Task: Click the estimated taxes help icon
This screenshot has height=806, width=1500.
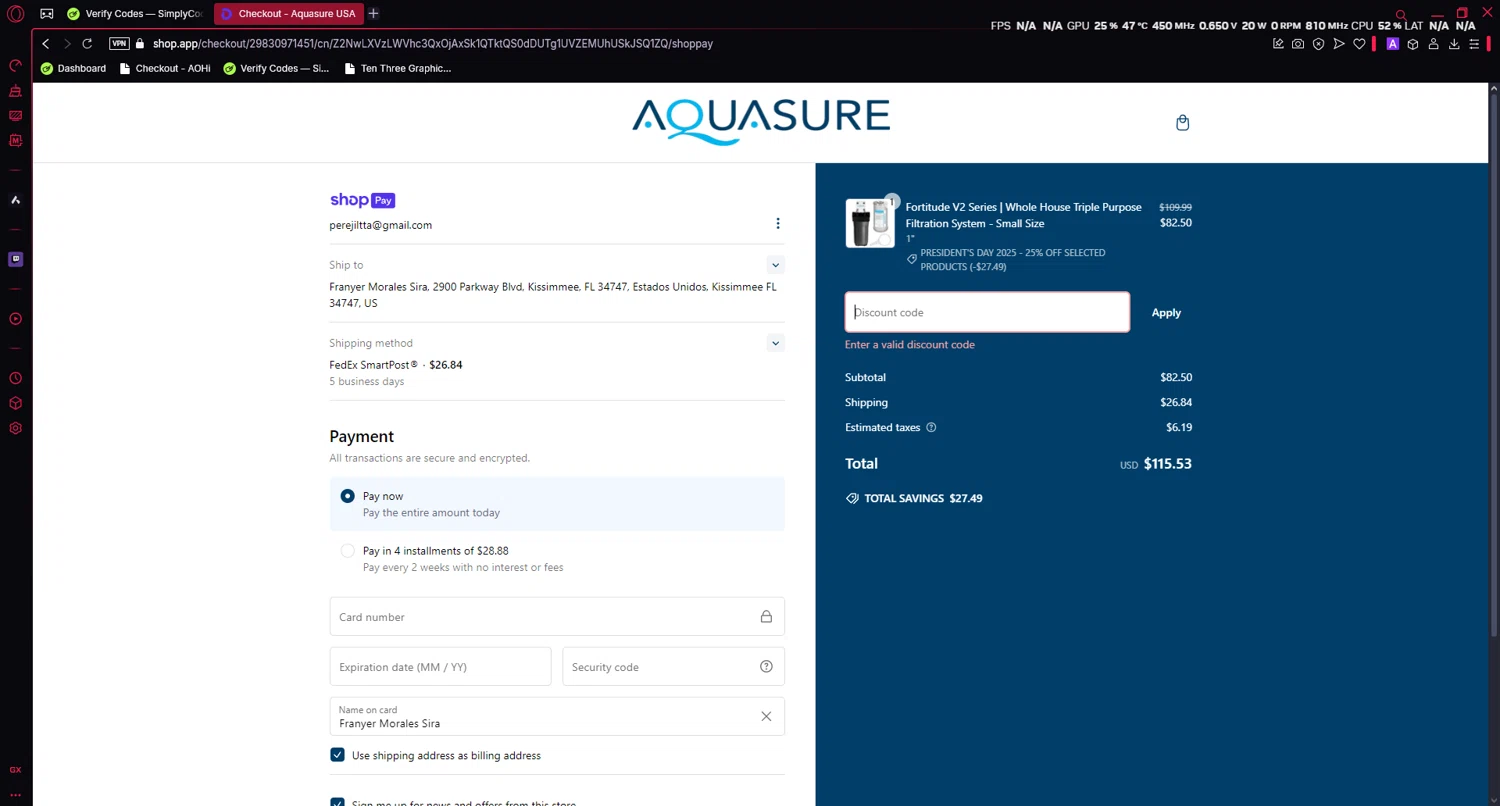Action: pyautogui.click(x=931, y=427)
